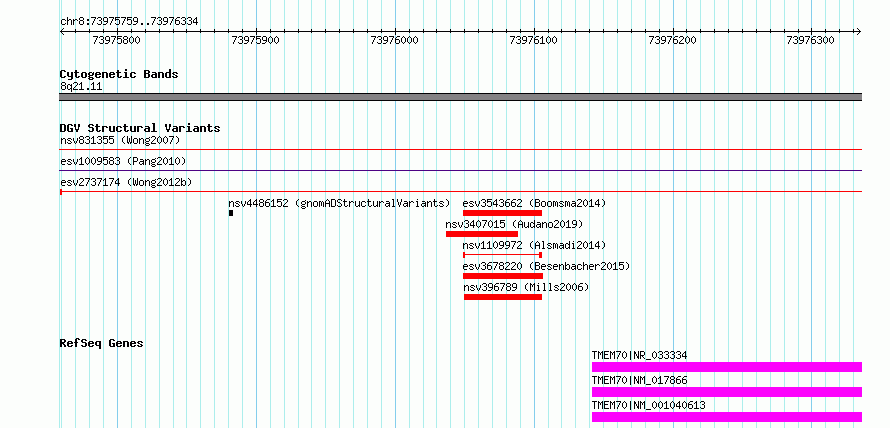Click the TMEM70|NR_033334 gene label

639,355
